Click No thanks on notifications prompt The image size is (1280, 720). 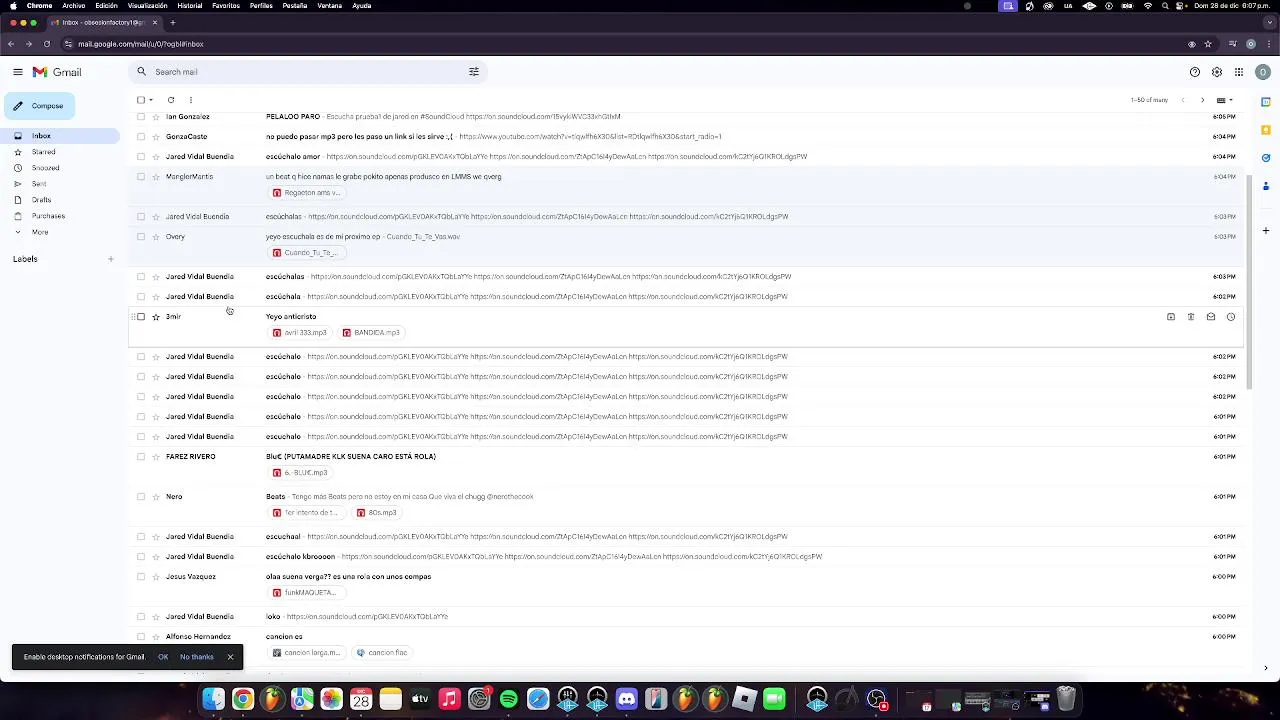point(197,657)
